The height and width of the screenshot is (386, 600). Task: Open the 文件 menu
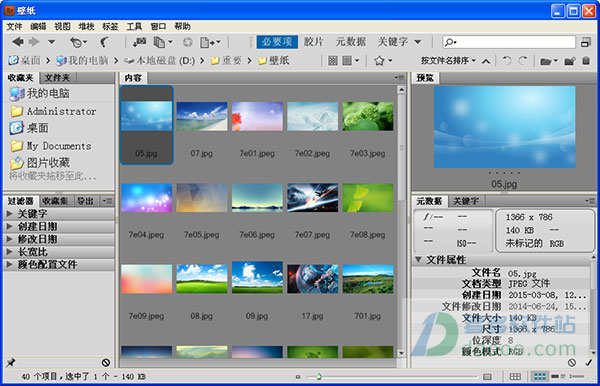[x=15, y=26]
